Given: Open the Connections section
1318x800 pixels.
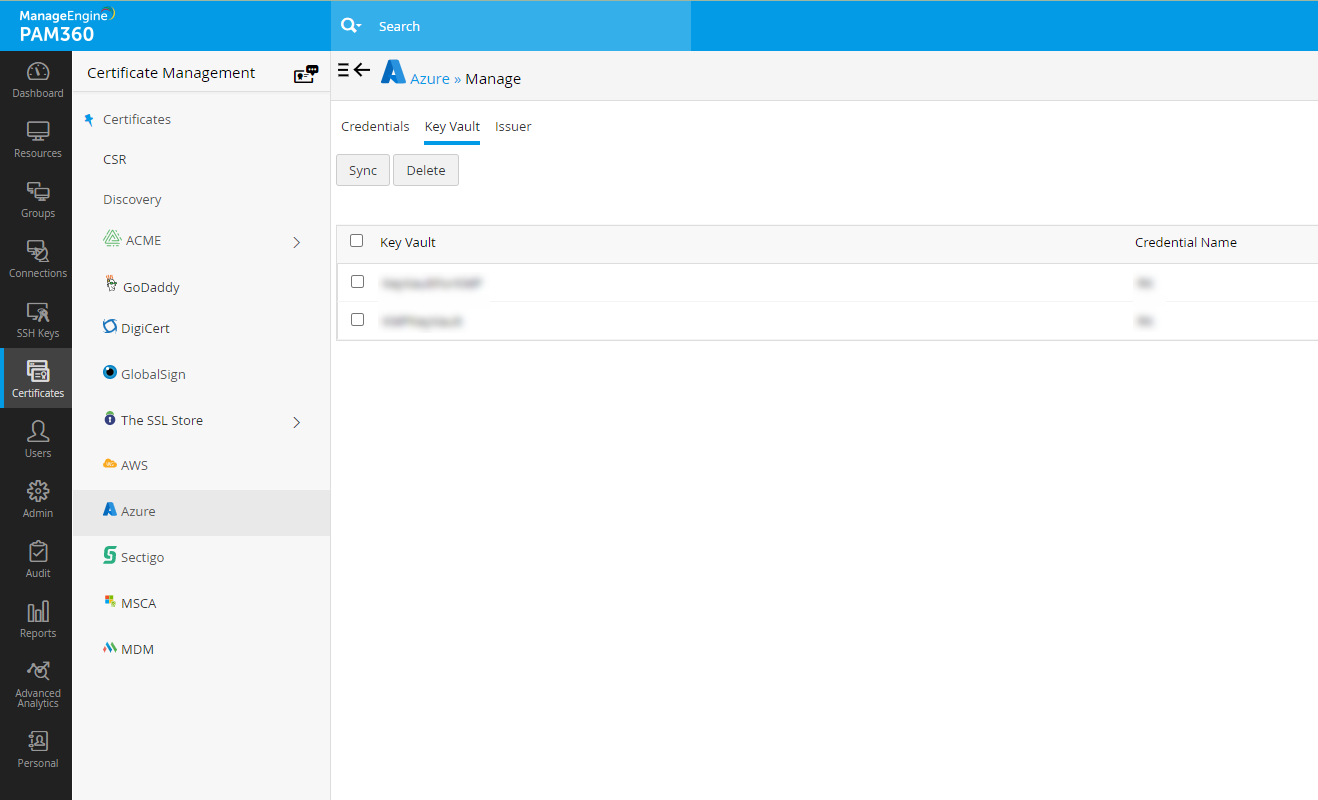Looking at the screenshot, I should [37, 258].
